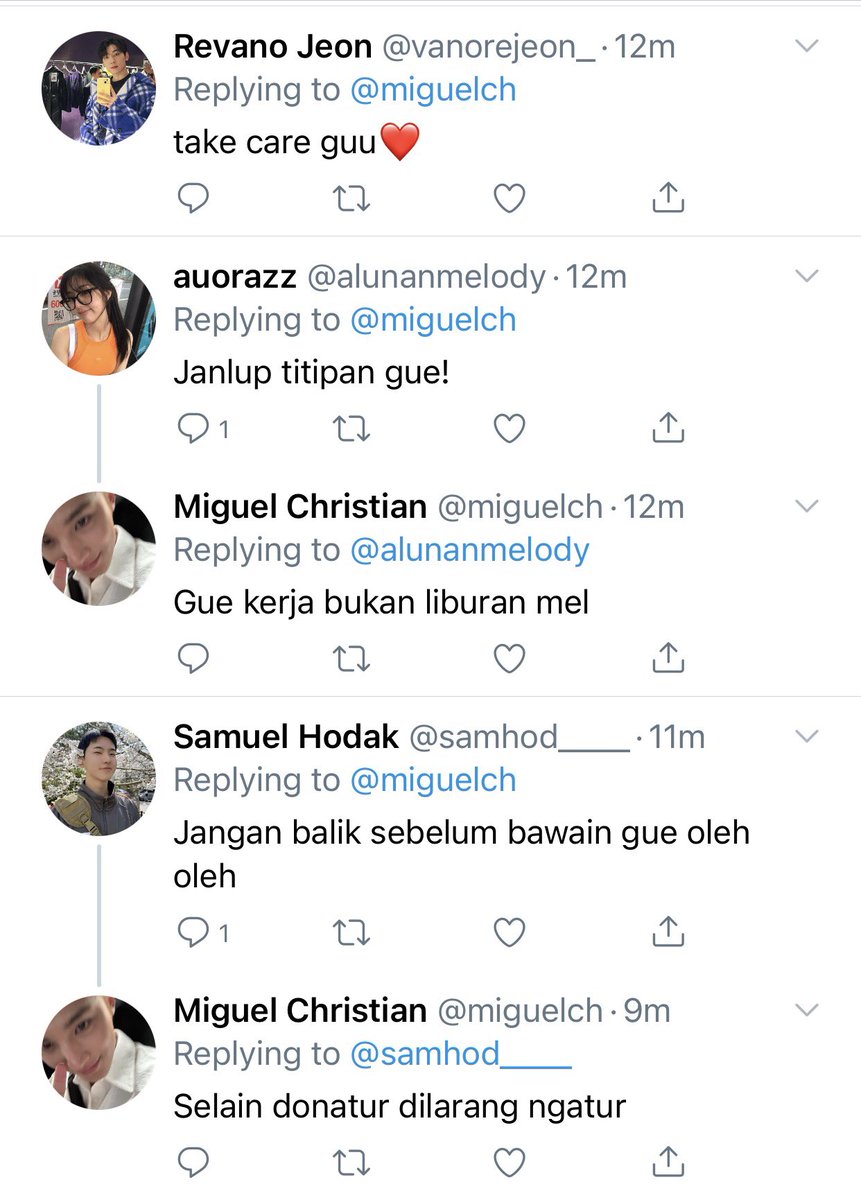Retweet Revano Jeon's reply
The width and height of the screenshot is (861, 1200).
point(351,199)
